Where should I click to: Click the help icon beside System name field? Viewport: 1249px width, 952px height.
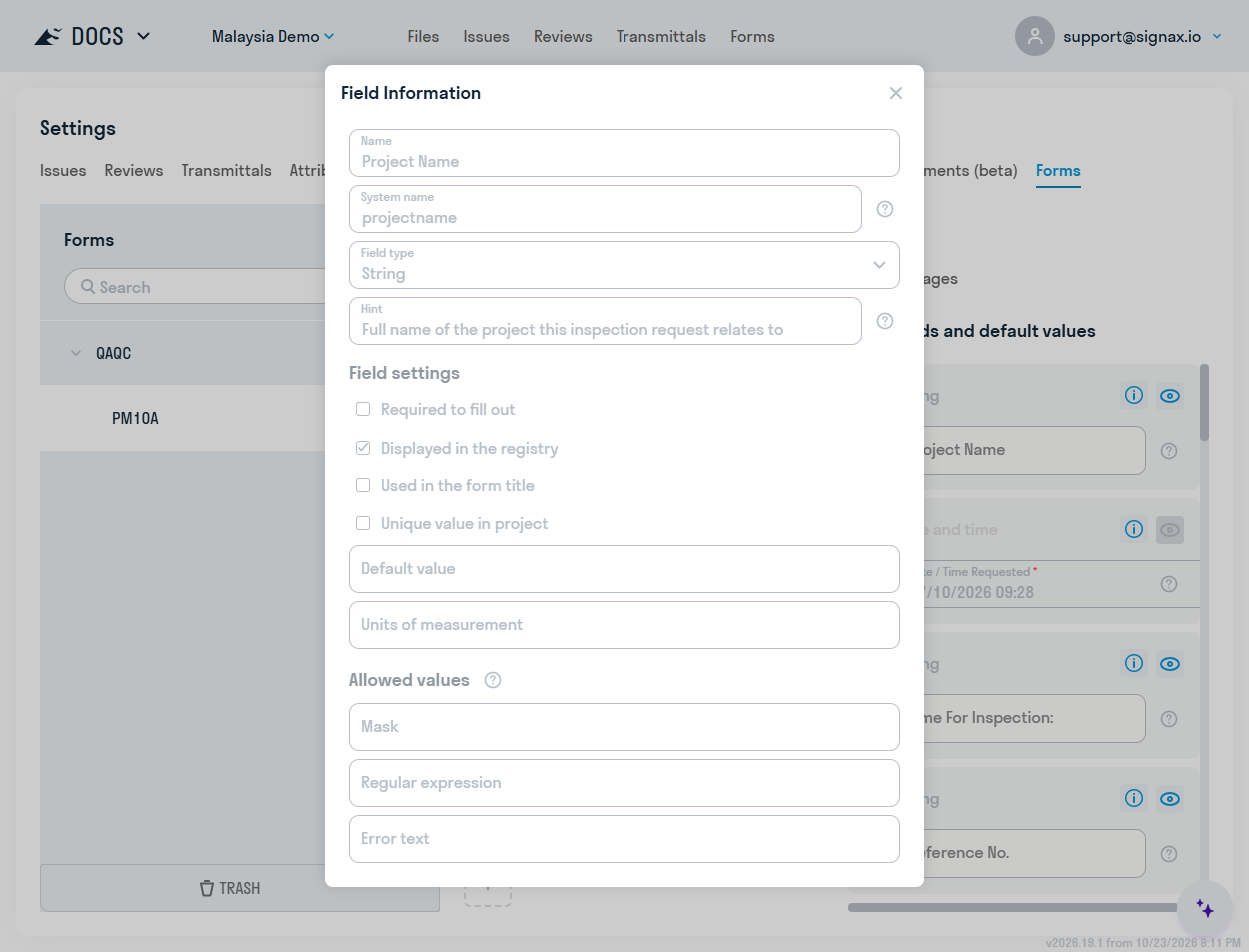(885, 209)
